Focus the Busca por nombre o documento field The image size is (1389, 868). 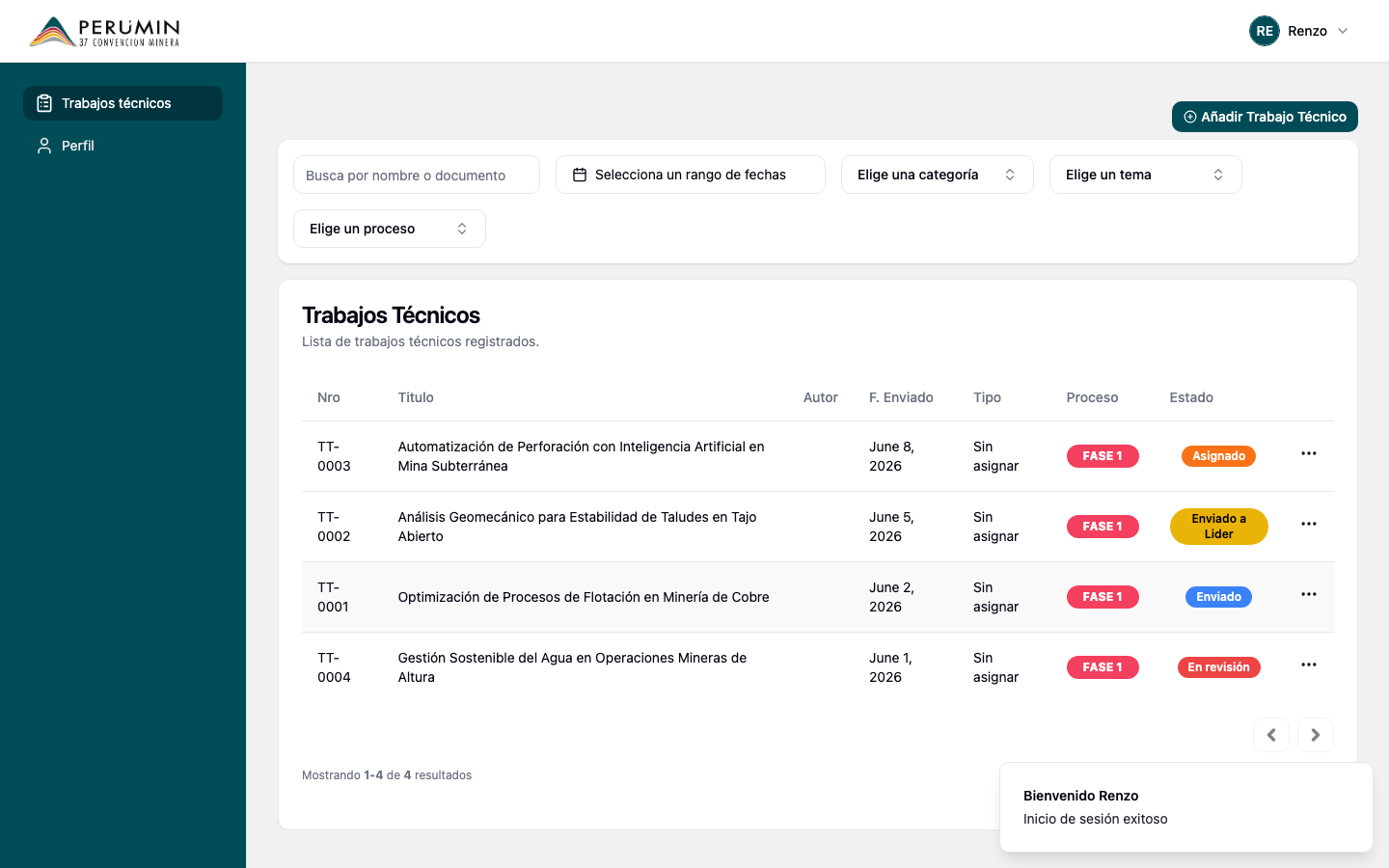(417, 175)
